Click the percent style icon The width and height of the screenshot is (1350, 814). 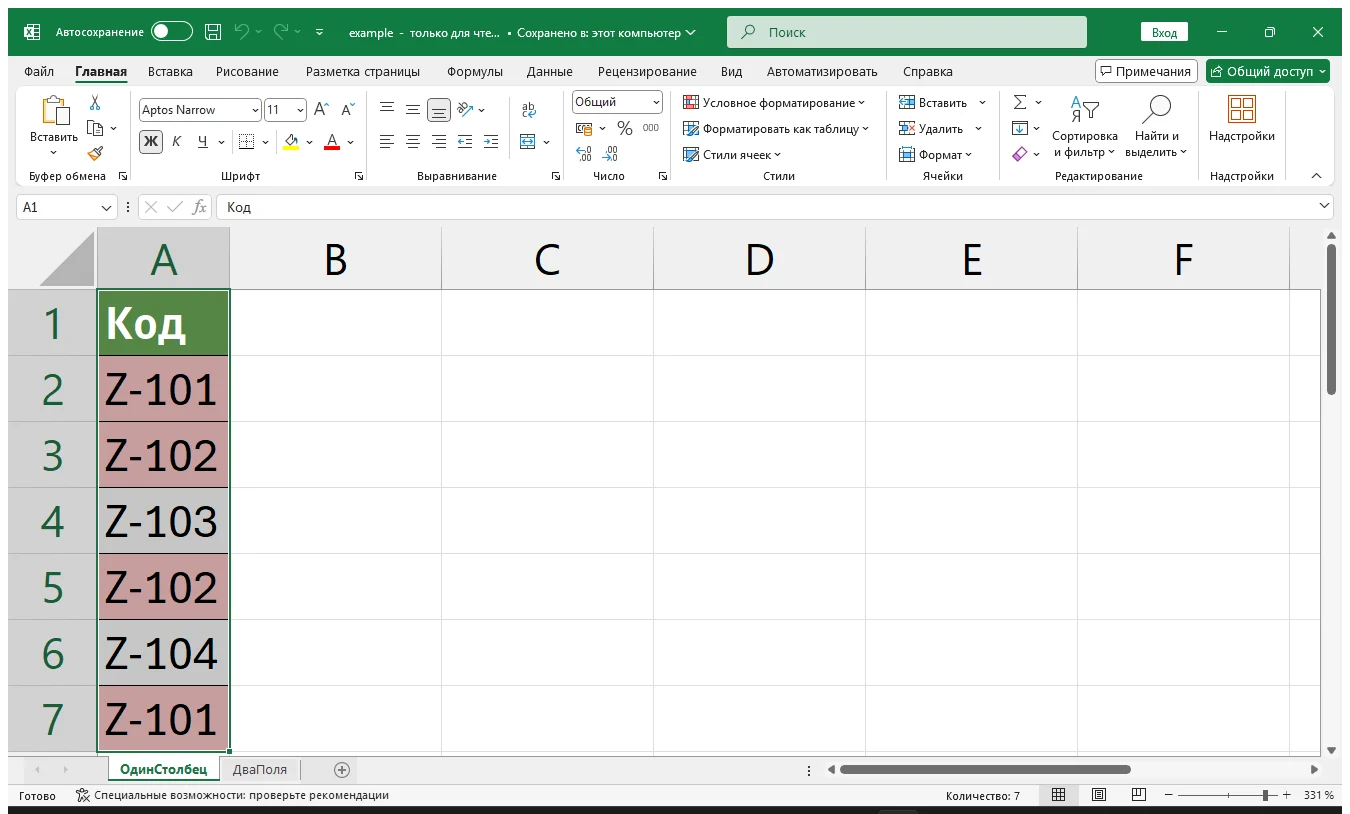click(625, 128)
